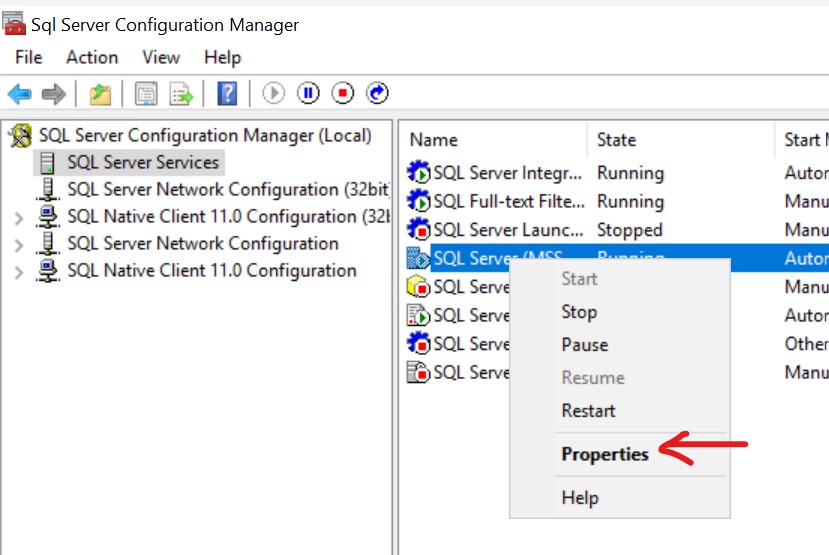Select SQL Server Network Configuration (32bit) tree label
Viewport: 829px width, 555px height.
(228, 189)
